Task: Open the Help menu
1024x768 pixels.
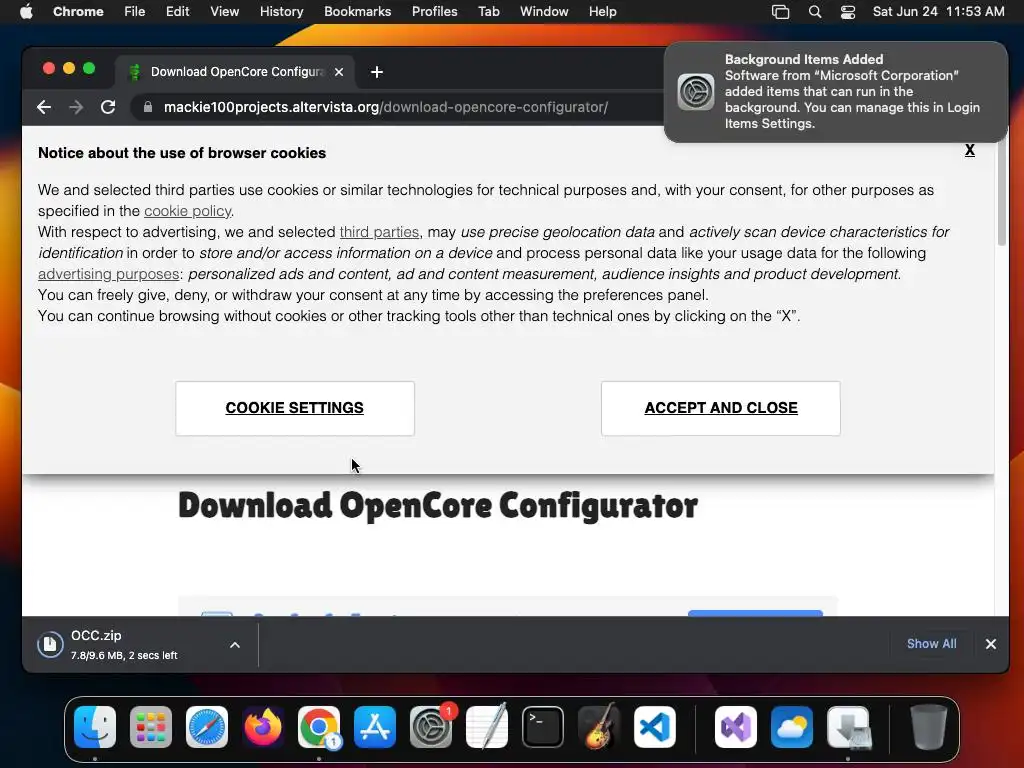Action: click(x=602, y=12)
